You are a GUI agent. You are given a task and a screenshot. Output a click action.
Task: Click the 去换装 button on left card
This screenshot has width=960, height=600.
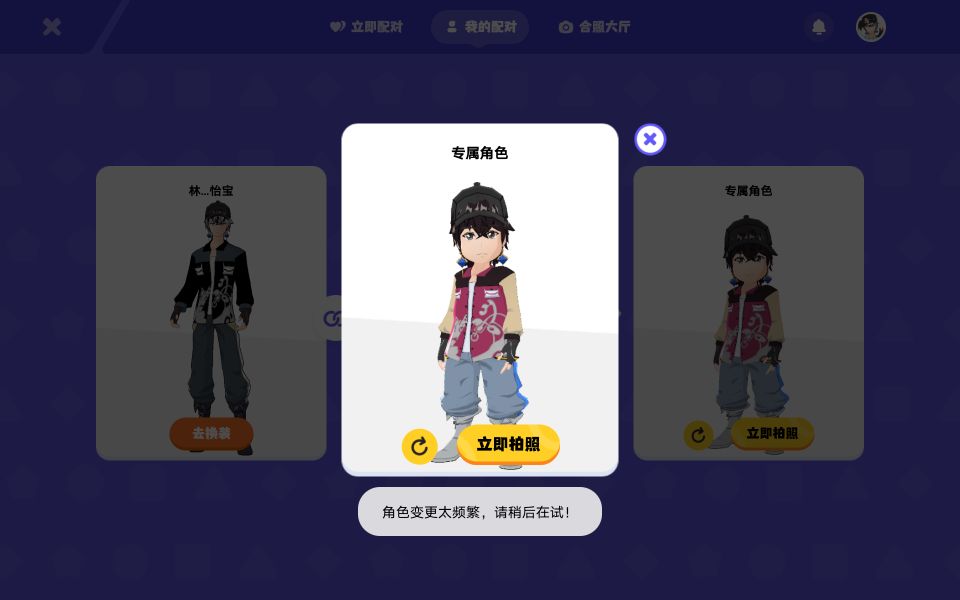coord(211,433)
